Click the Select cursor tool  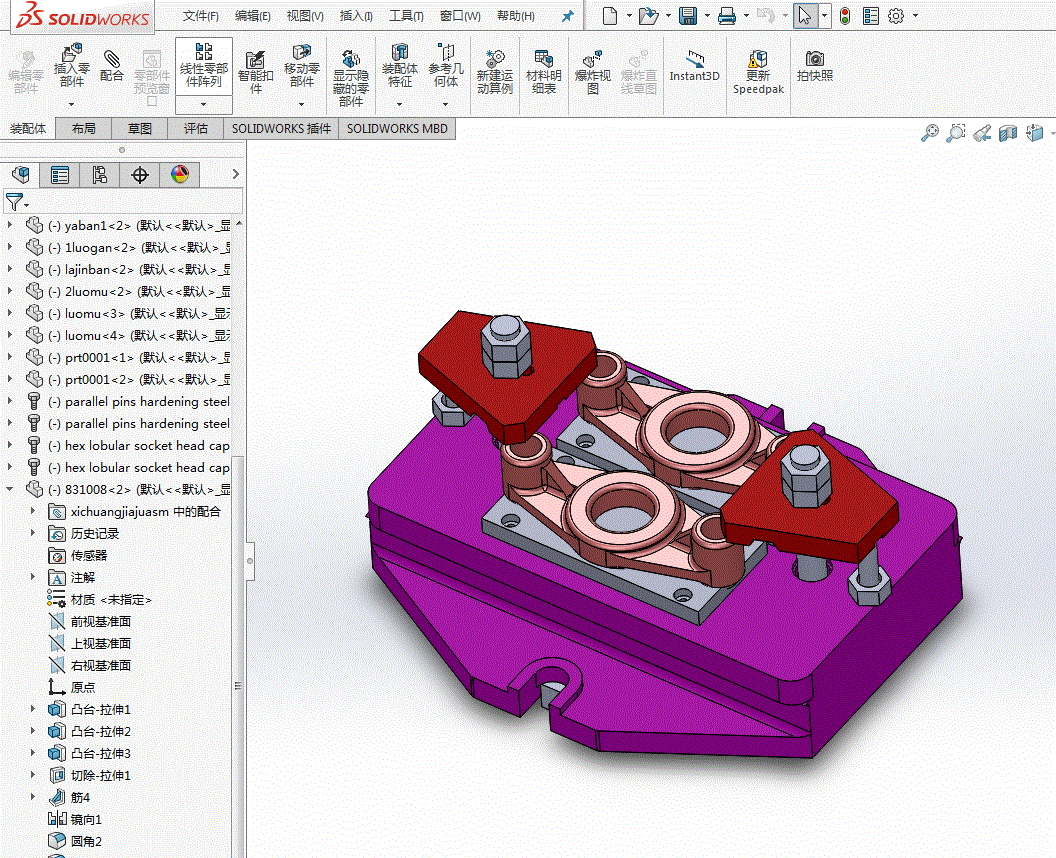point(805,15)
